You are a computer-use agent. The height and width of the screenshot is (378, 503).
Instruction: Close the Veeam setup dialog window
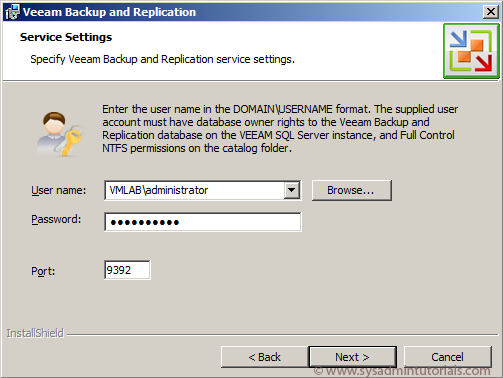click(x=491, y=12)
